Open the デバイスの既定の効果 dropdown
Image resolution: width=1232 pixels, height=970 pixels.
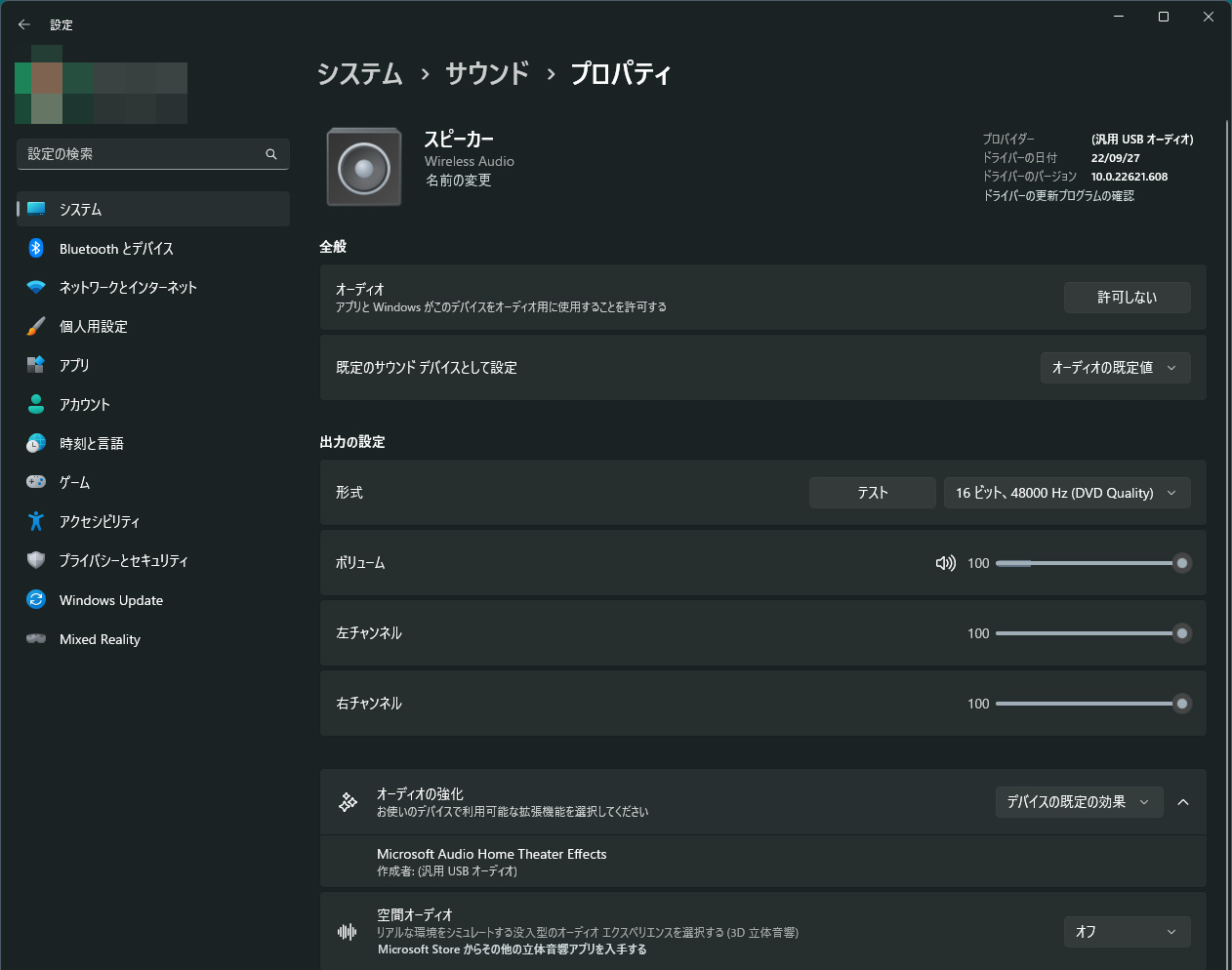[x=1079, y=802]
